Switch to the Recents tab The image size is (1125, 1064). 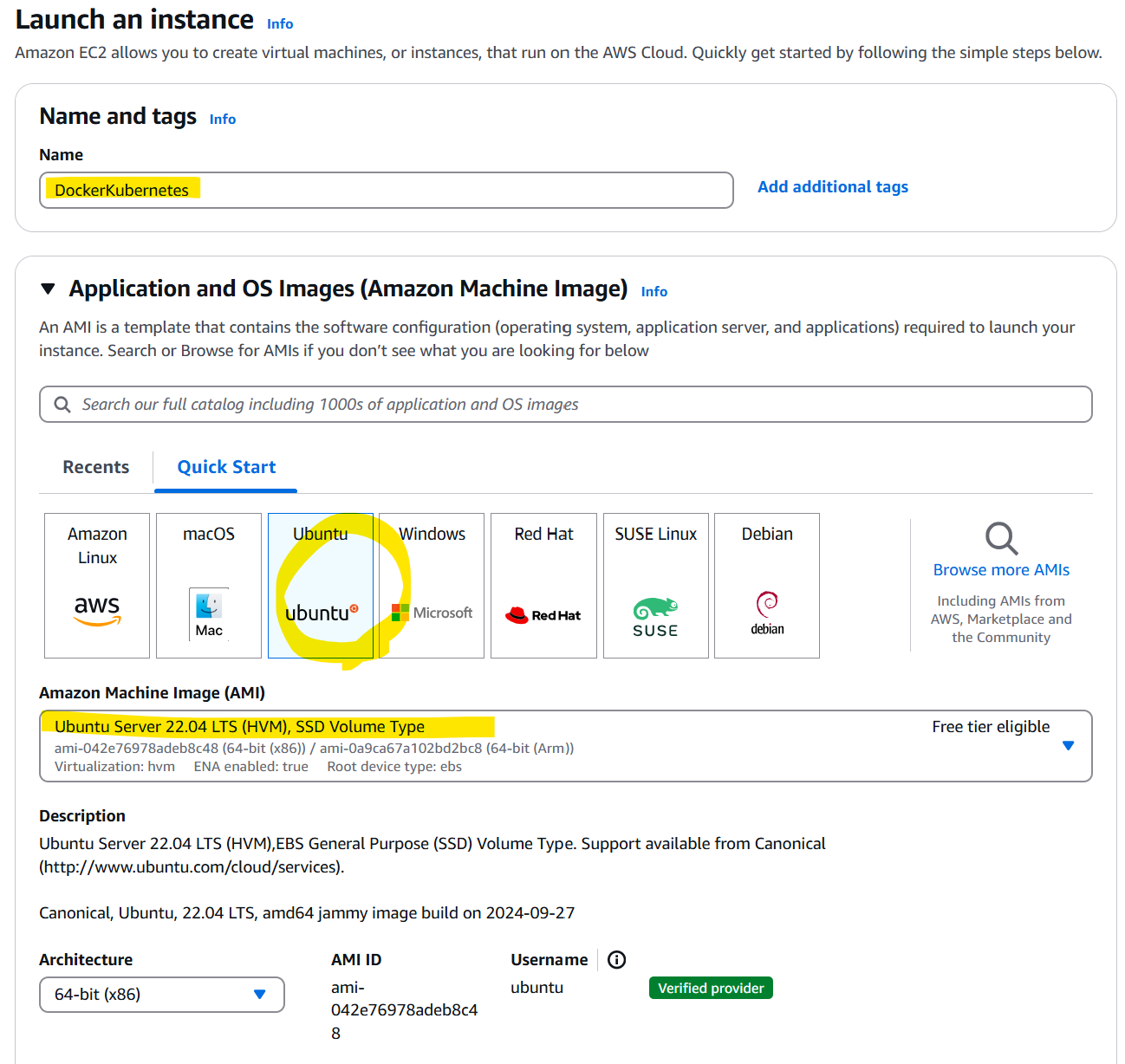[x=96, y=467]
